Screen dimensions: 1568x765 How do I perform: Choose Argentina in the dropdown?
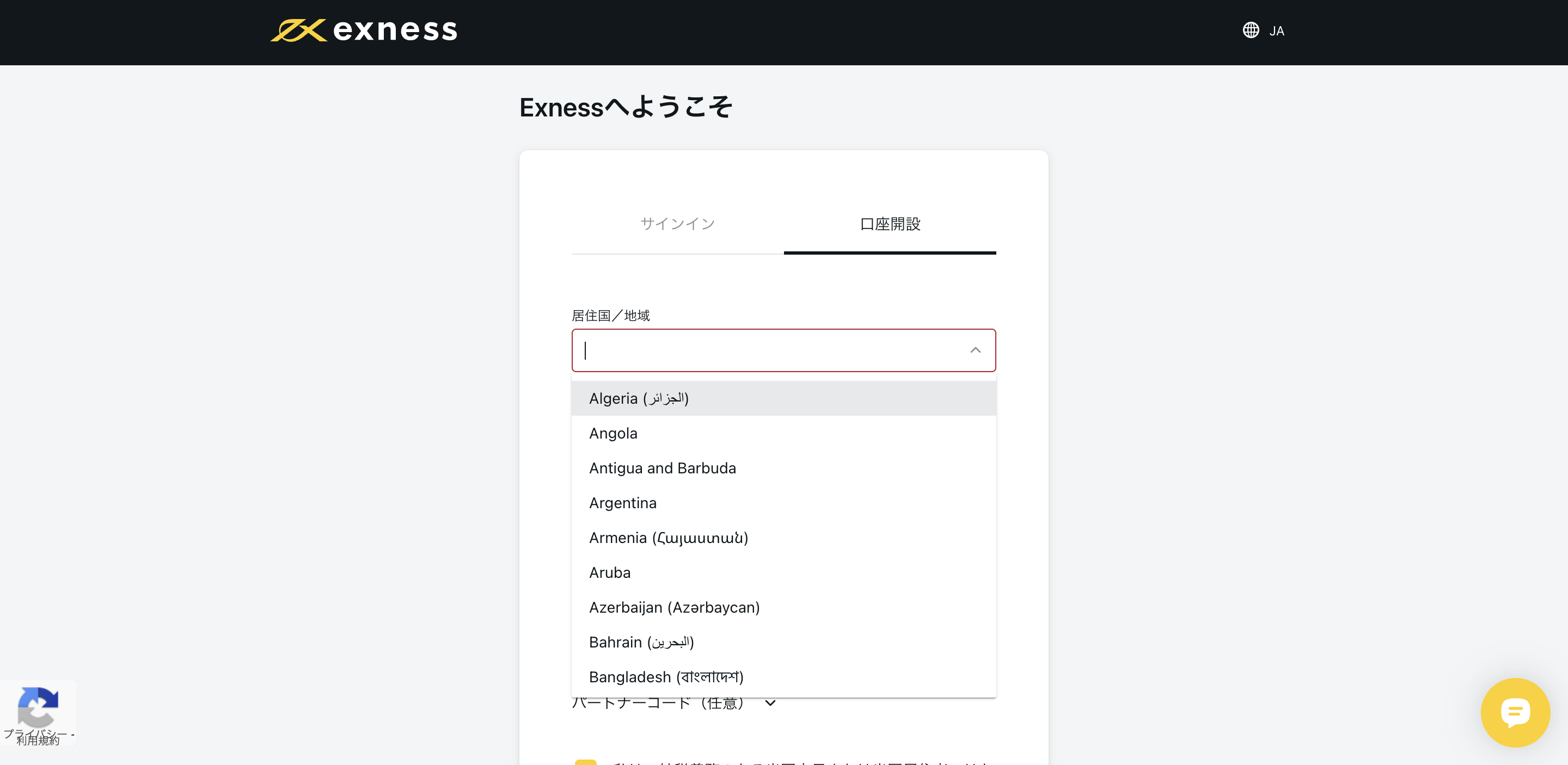click(x=783, y=503)
